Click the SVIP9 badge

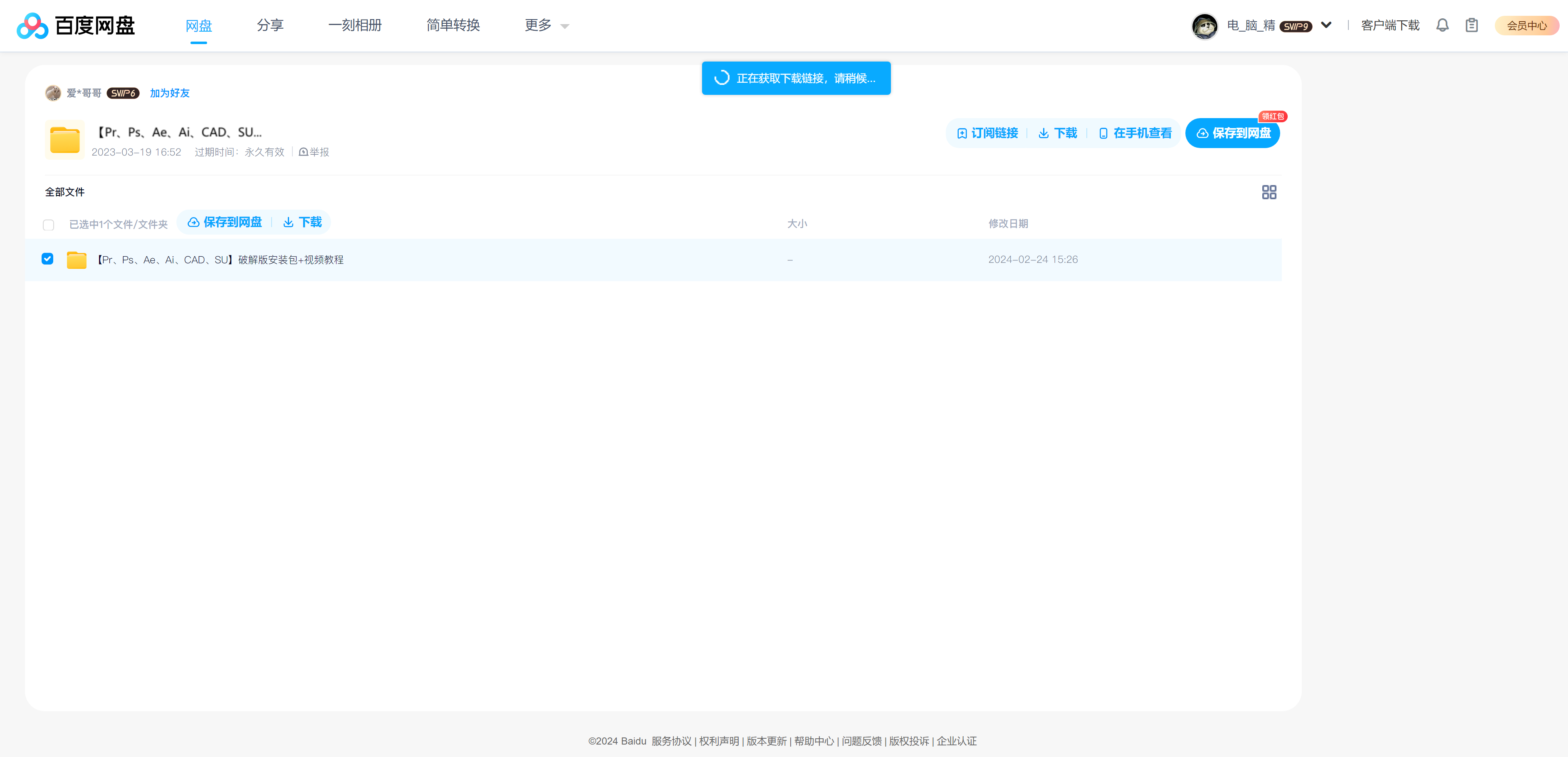click(x=1295, y=26)
